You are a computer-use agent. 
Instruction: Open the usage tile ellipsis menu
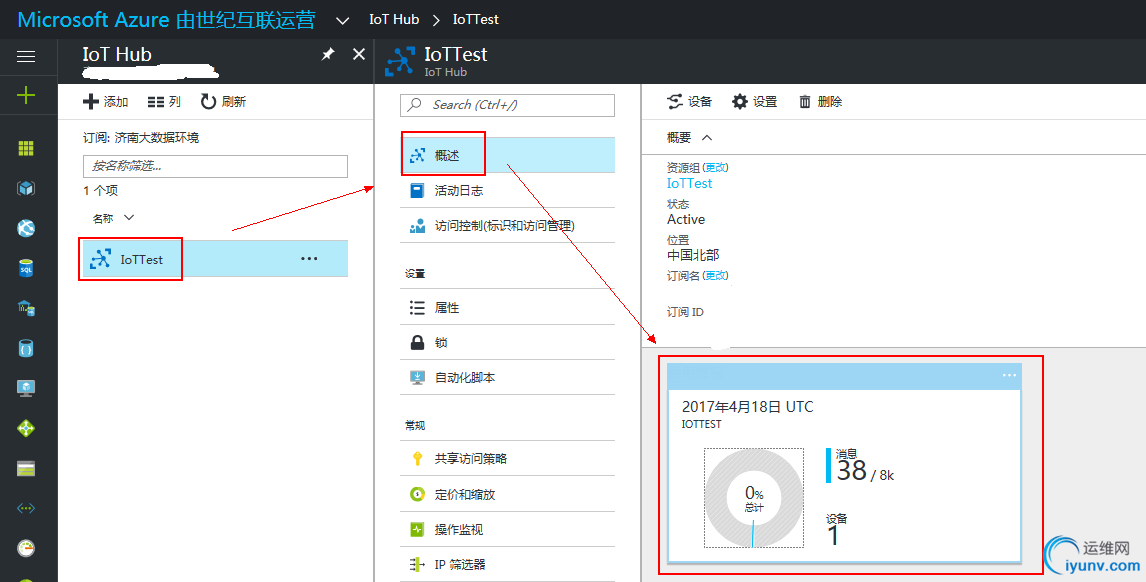pos(1009,375)
